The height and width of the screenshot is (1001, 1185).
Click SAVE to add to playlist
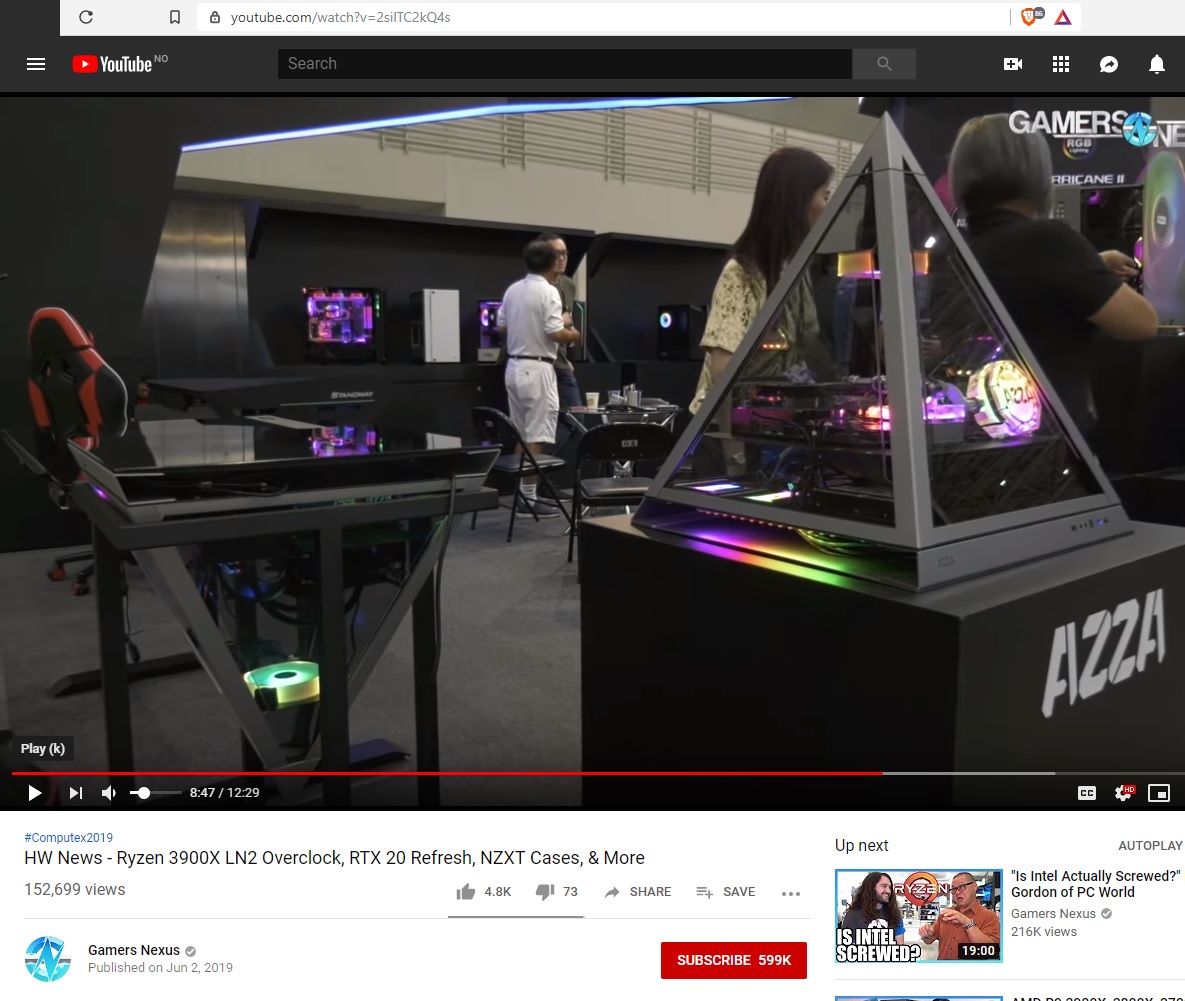[x=726, y=892]
